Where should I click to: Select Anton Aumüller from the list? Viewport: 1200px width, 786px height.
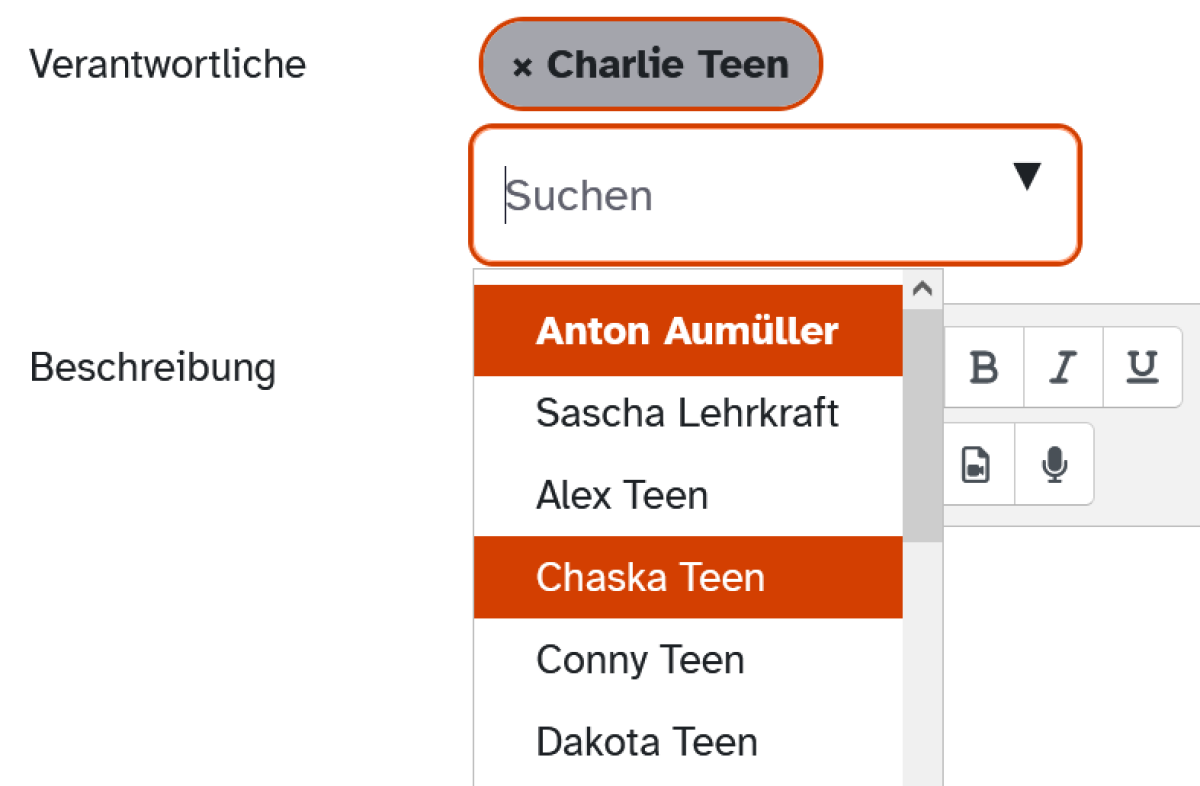(688, 331)
